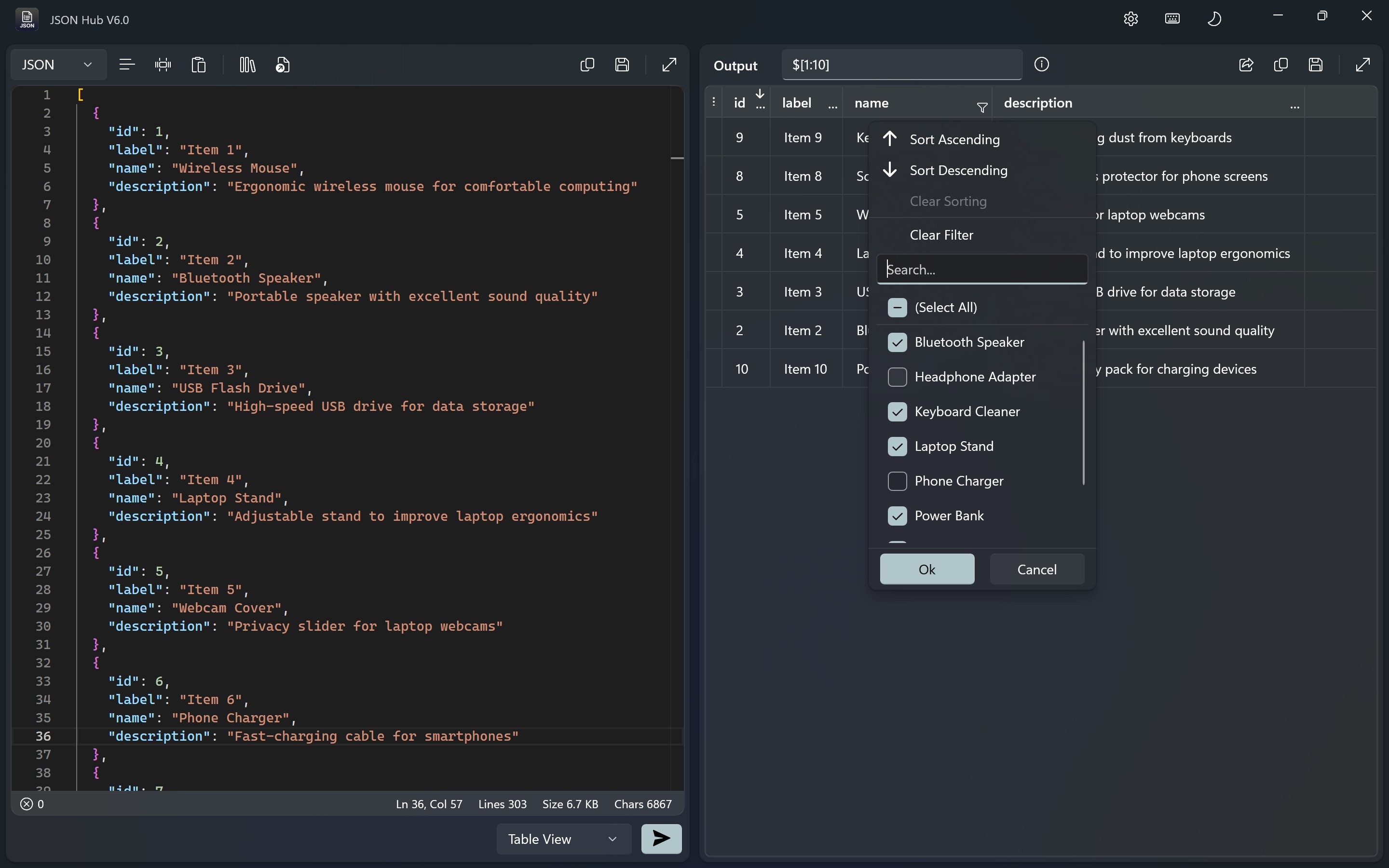Load a JSON file via the file-import icon
Image resolution: width=1389 pixels, height=868 pixels.
(283, 64)
